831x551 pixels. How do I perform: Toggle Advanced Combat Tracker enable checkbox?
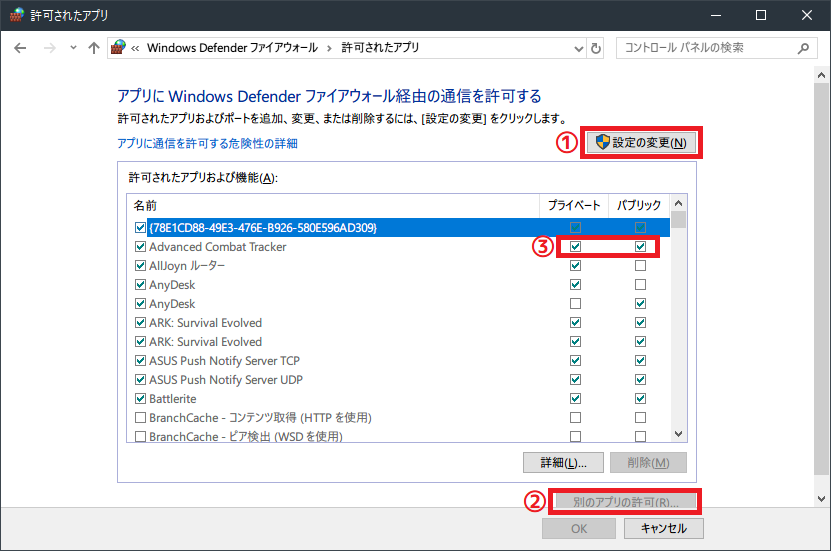[140, 247]
